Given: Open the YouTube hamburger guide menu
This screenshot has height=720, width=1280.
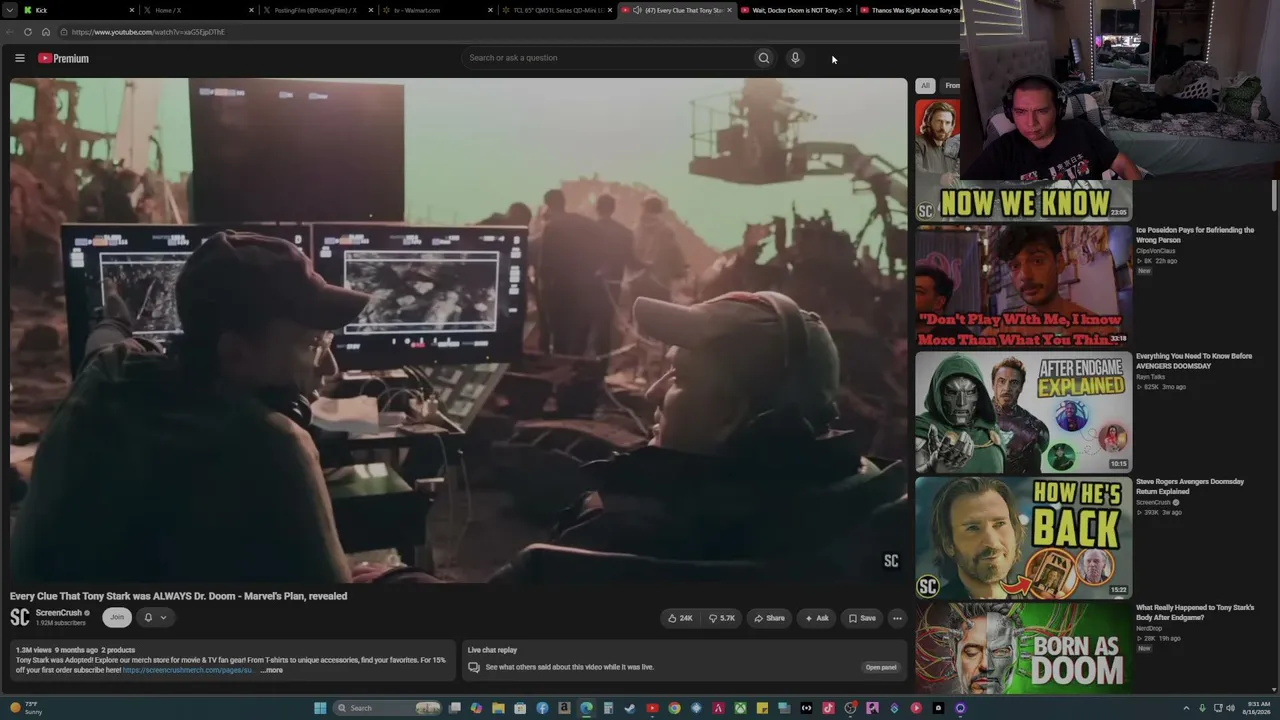Looking at the screenshot, I should coord(20,58).
